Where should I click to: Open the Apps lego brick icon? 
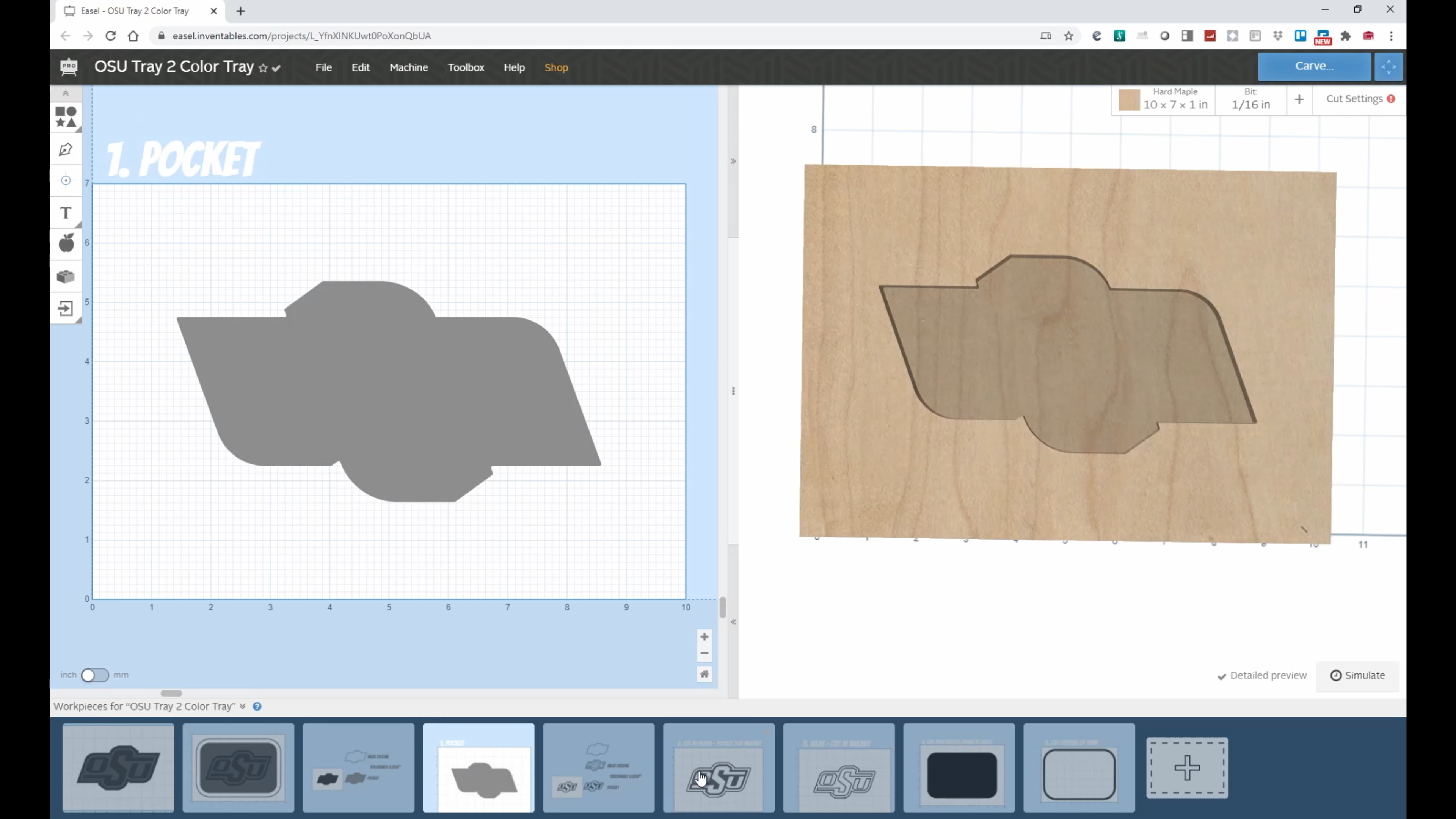click(x=66, y=276)
